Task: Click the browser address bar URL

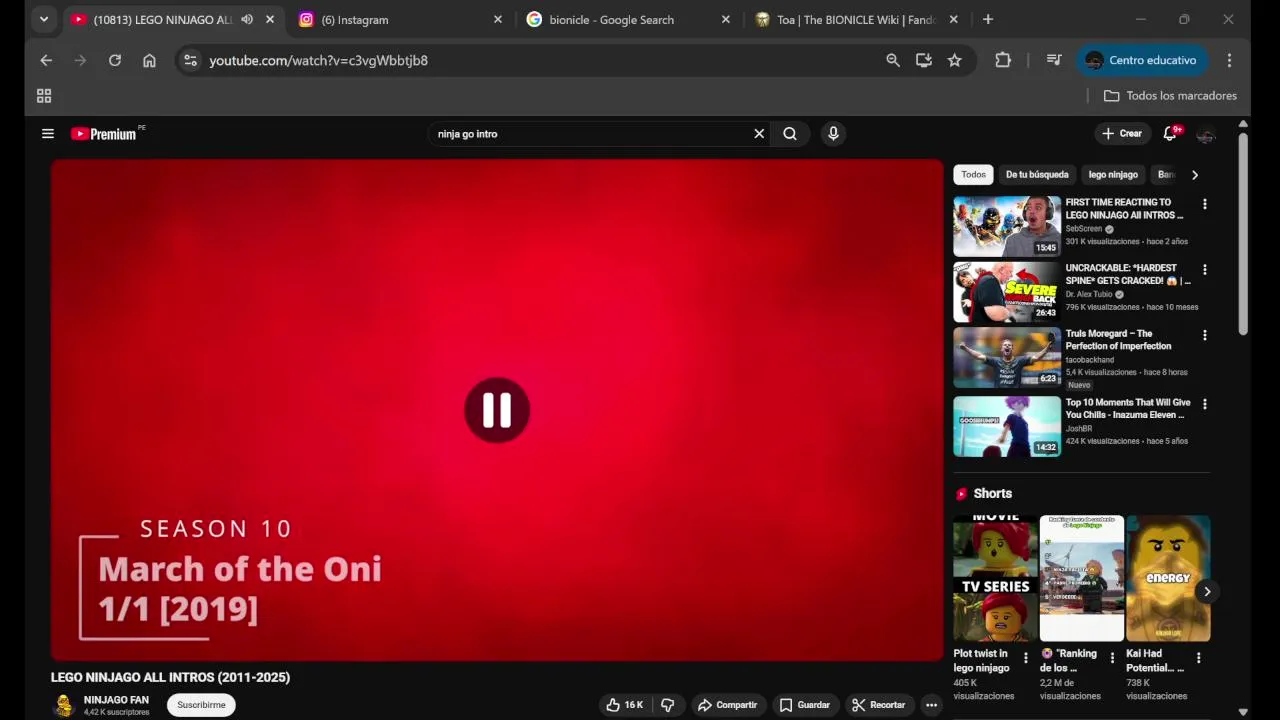Action: tap(318, 60)
